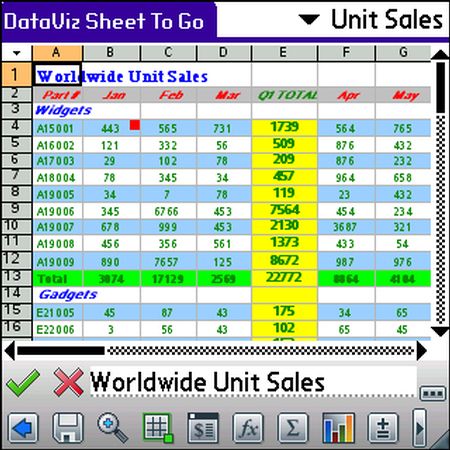Click the vertical scrollbar thumb

click(441, 87)
